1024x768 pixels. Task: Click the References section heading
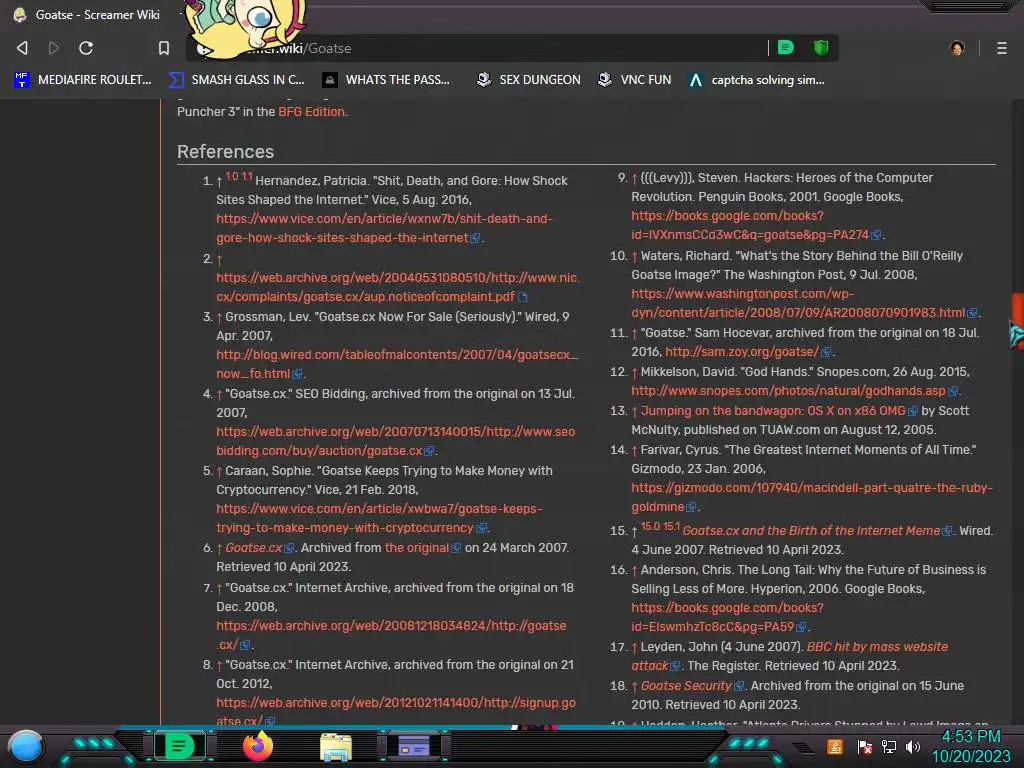pyautogui.click(x=225, y=152)
